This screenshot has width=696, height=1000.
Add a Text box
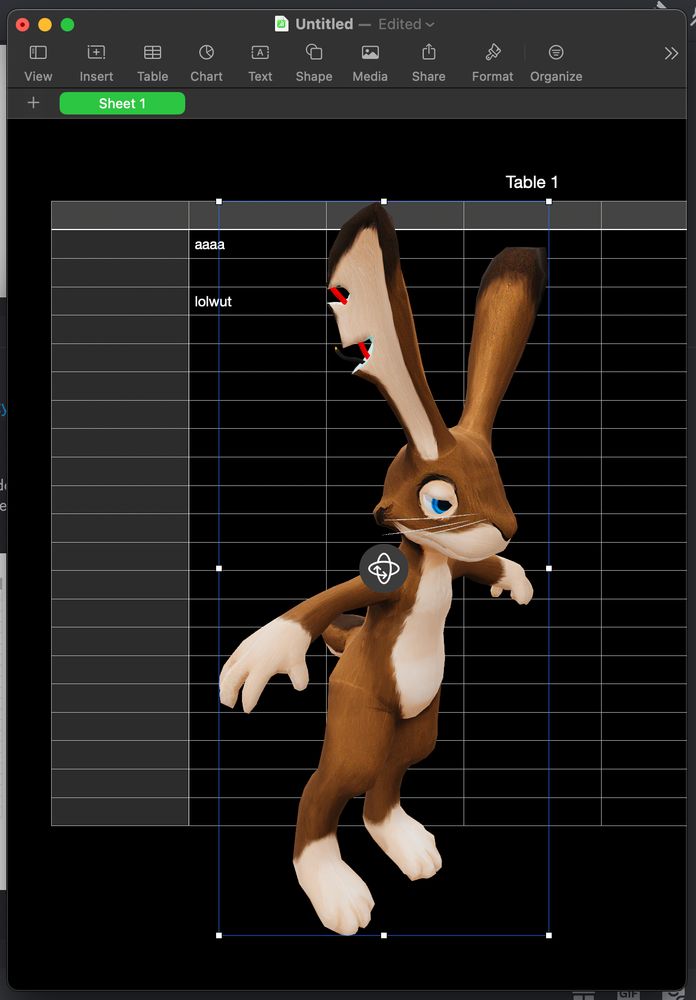[260, 63]
